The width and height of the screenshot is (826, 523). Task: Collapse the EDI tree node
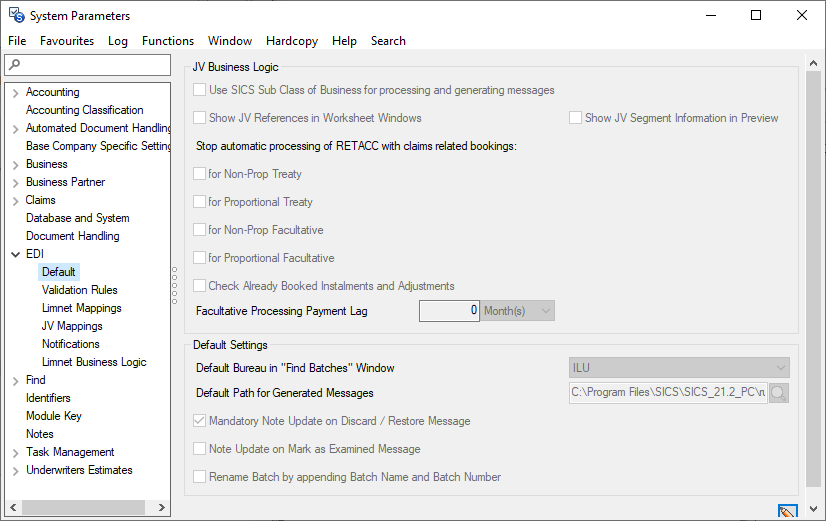(15, 255)
